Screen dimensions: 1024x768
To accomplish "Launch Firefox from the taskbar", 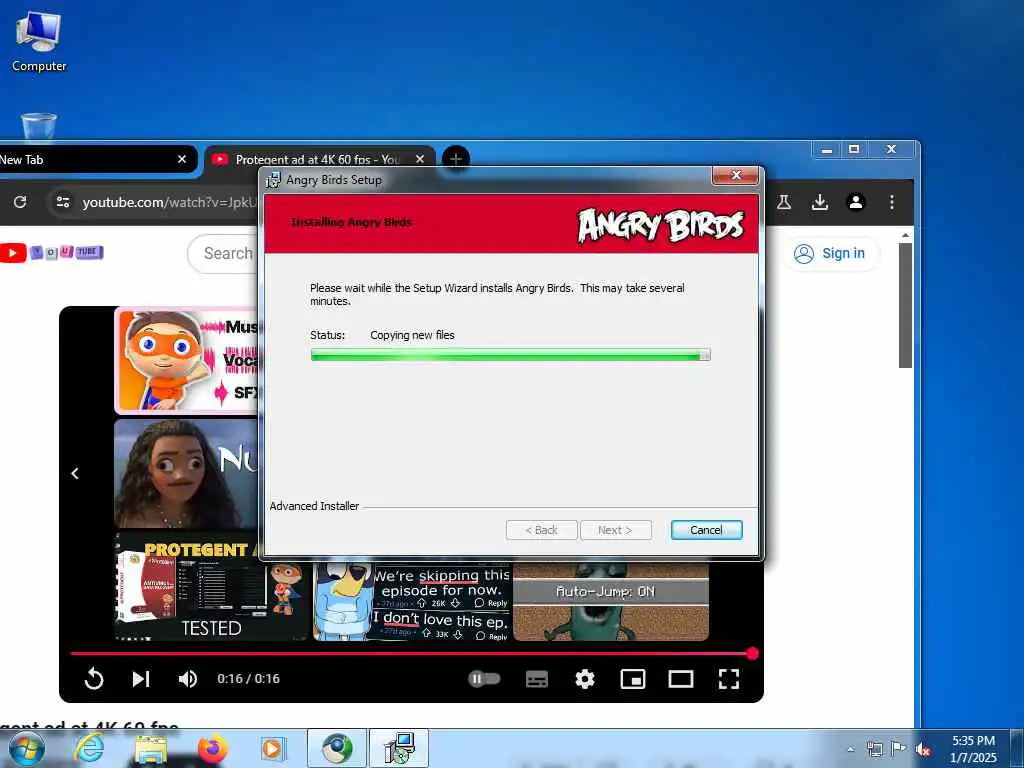I will point(212,749).
